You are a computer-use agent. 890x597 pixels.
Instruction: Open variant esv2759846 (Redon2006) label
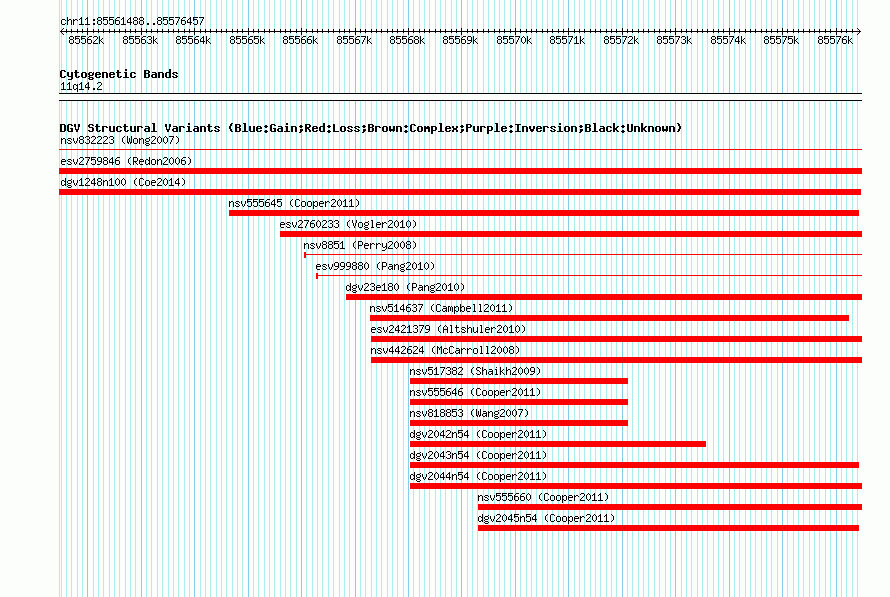[x=126, y=161]
